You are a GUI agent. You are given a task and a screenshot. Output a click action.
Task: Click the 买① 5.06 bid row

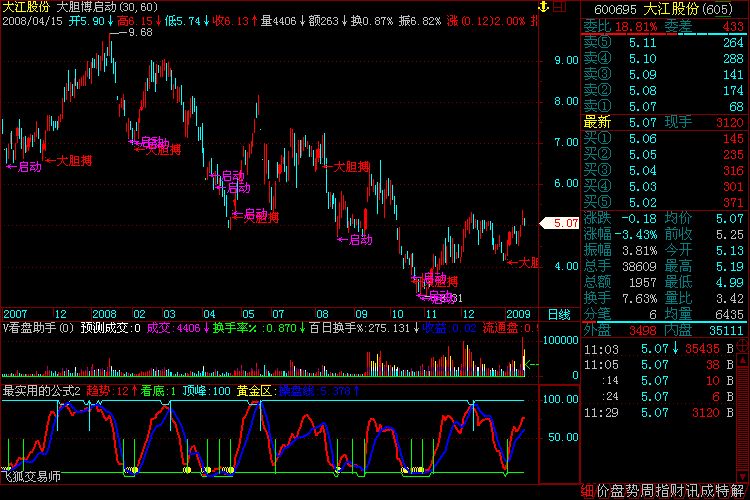pyautogui.click(x=664, y=139)
